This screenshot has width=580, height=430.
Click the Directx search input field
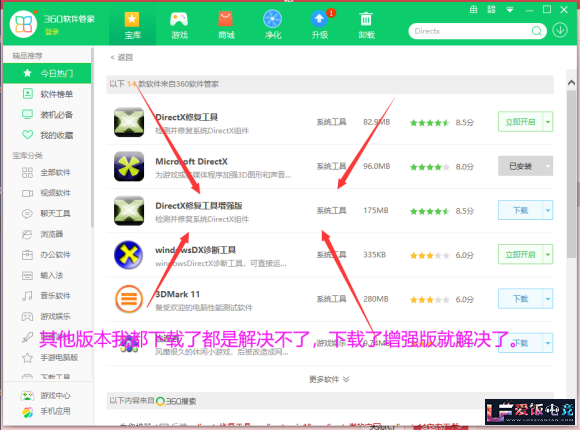(x=470, y=31)
